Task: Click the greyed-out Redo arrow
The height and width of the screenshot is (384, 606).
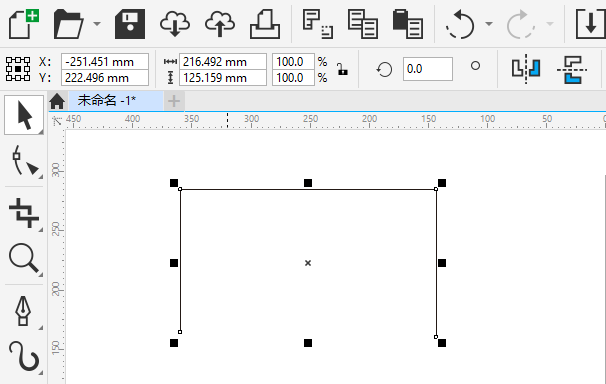Action: tap(521, 24)
